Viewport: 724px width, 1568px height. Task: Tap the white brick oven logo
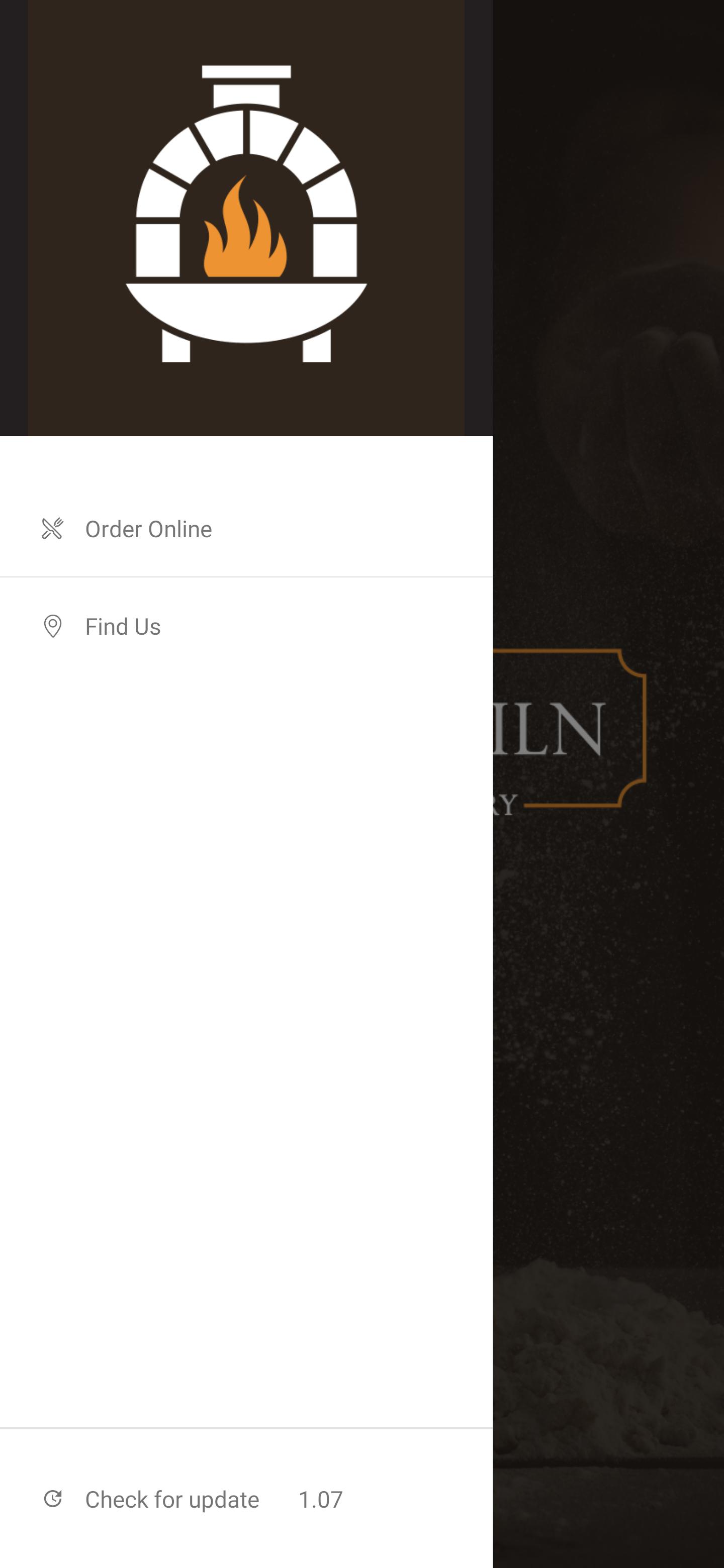(x=246, y=213)
